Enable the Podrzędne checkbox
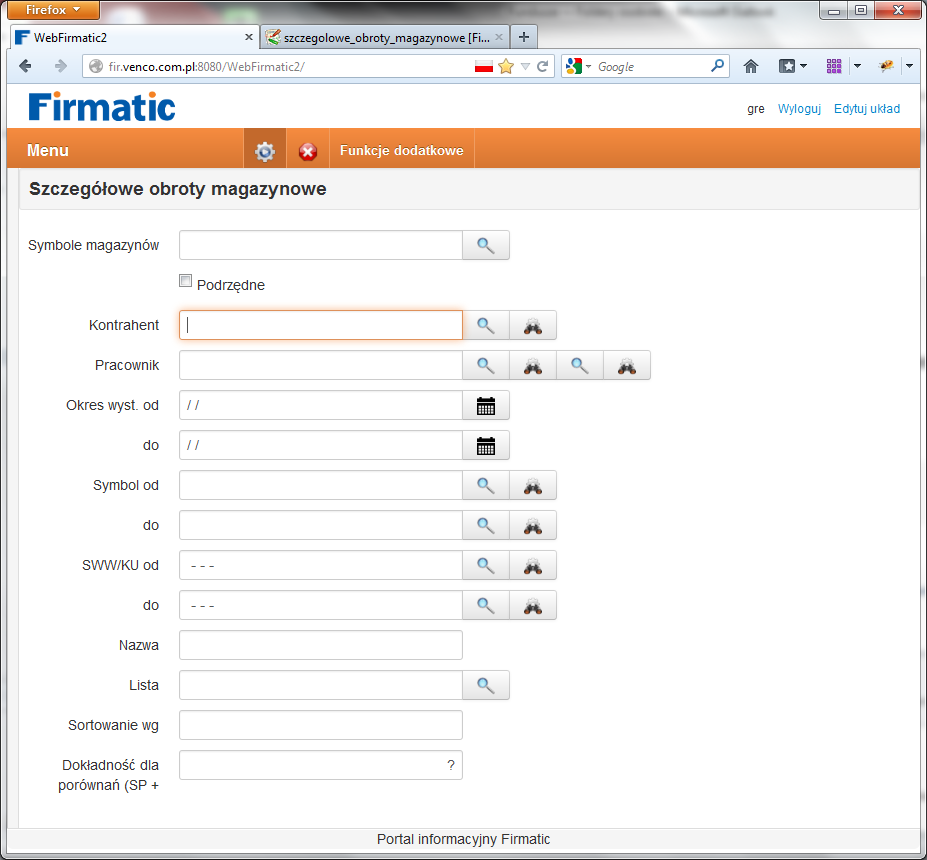Viewport: 927px width, 860px height. click(185, 281)
